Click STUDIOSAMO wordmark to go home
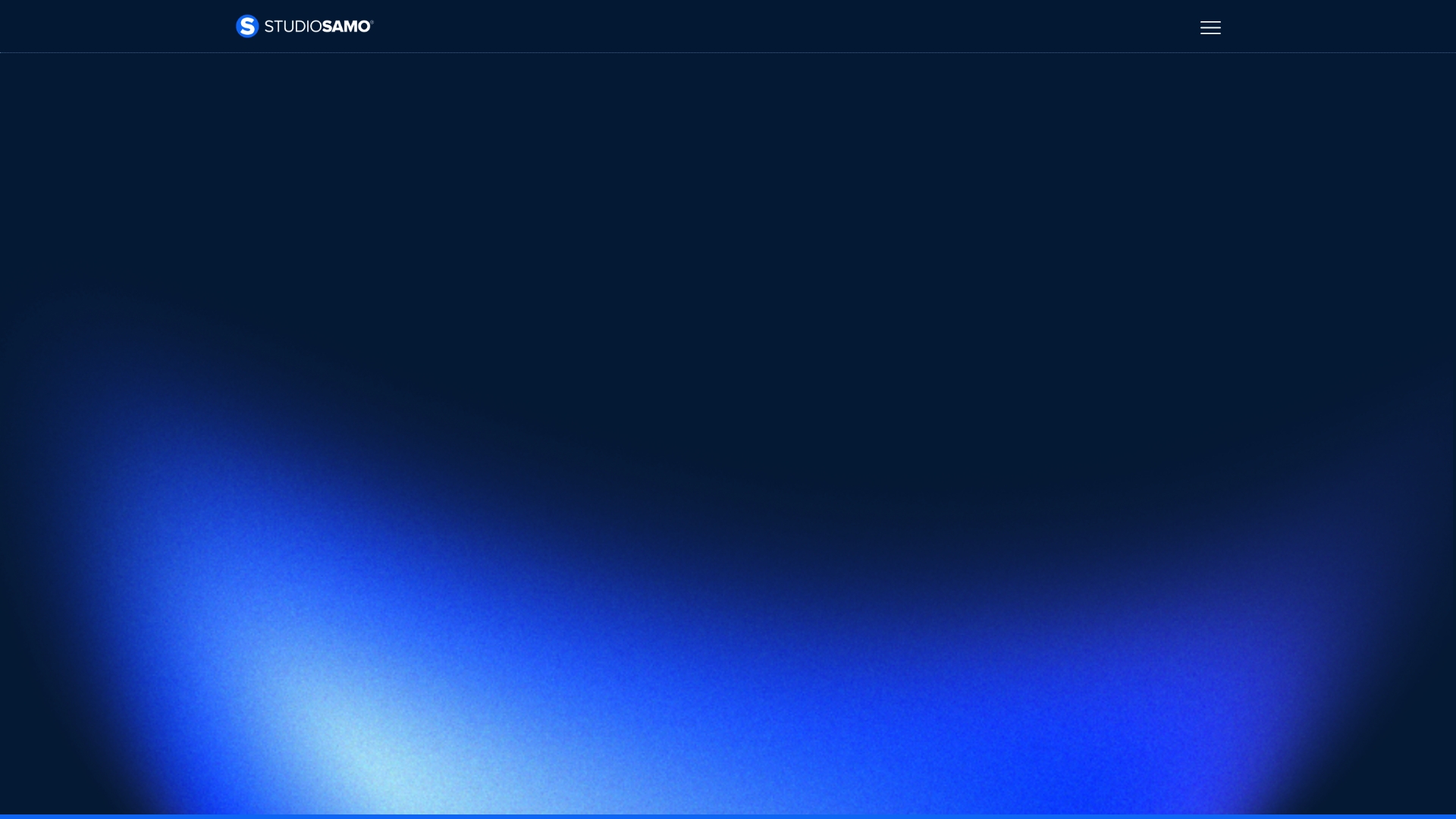 point(317,26)
